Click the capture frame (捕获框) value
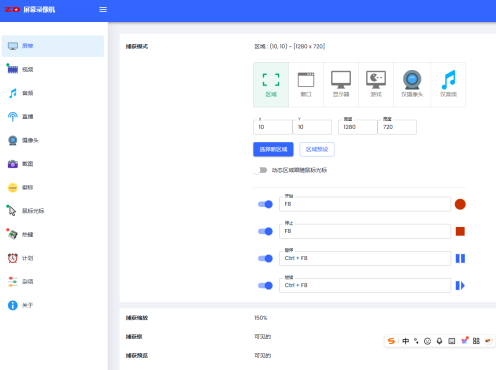Screen dimensions: 496x370 (x=263, y=337)
